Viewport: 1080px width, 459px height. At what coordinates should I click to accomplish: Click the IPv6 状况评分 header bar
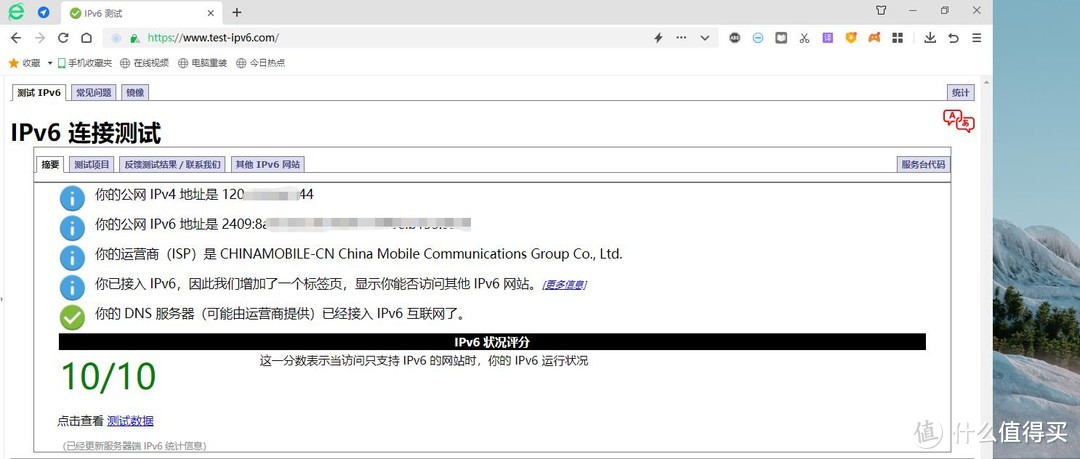[x=492, y=342]
